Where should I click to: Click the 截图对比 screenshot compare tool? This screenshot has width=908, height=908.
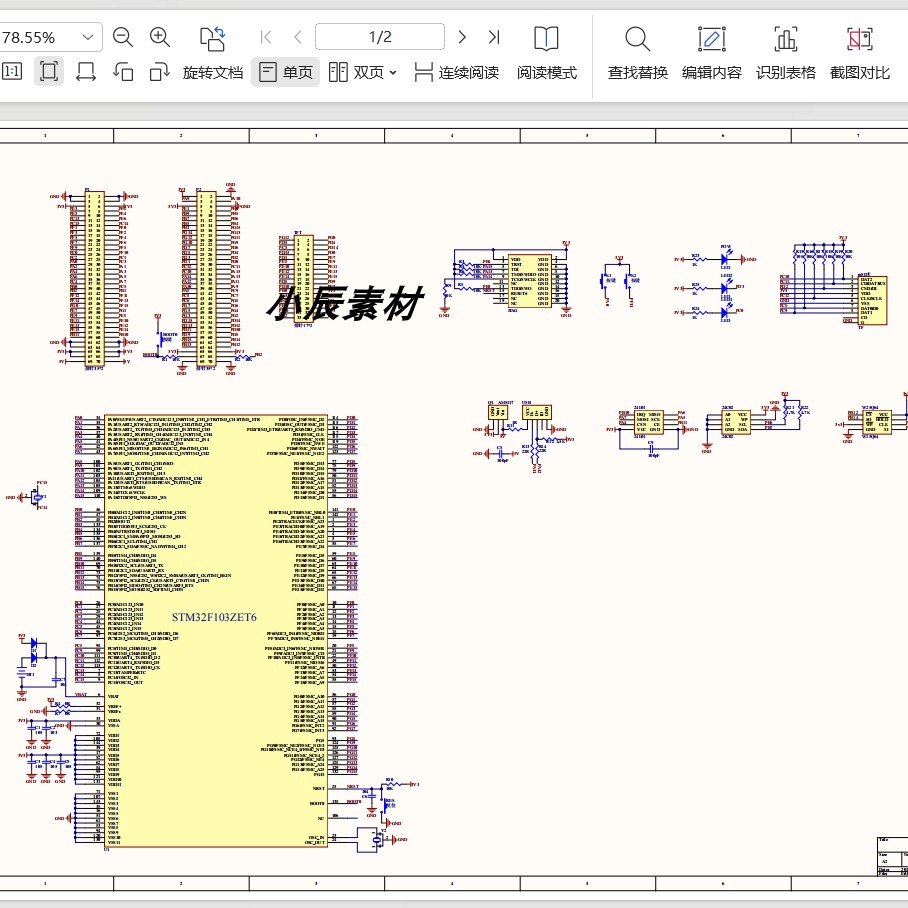click(x=860, y=54)
